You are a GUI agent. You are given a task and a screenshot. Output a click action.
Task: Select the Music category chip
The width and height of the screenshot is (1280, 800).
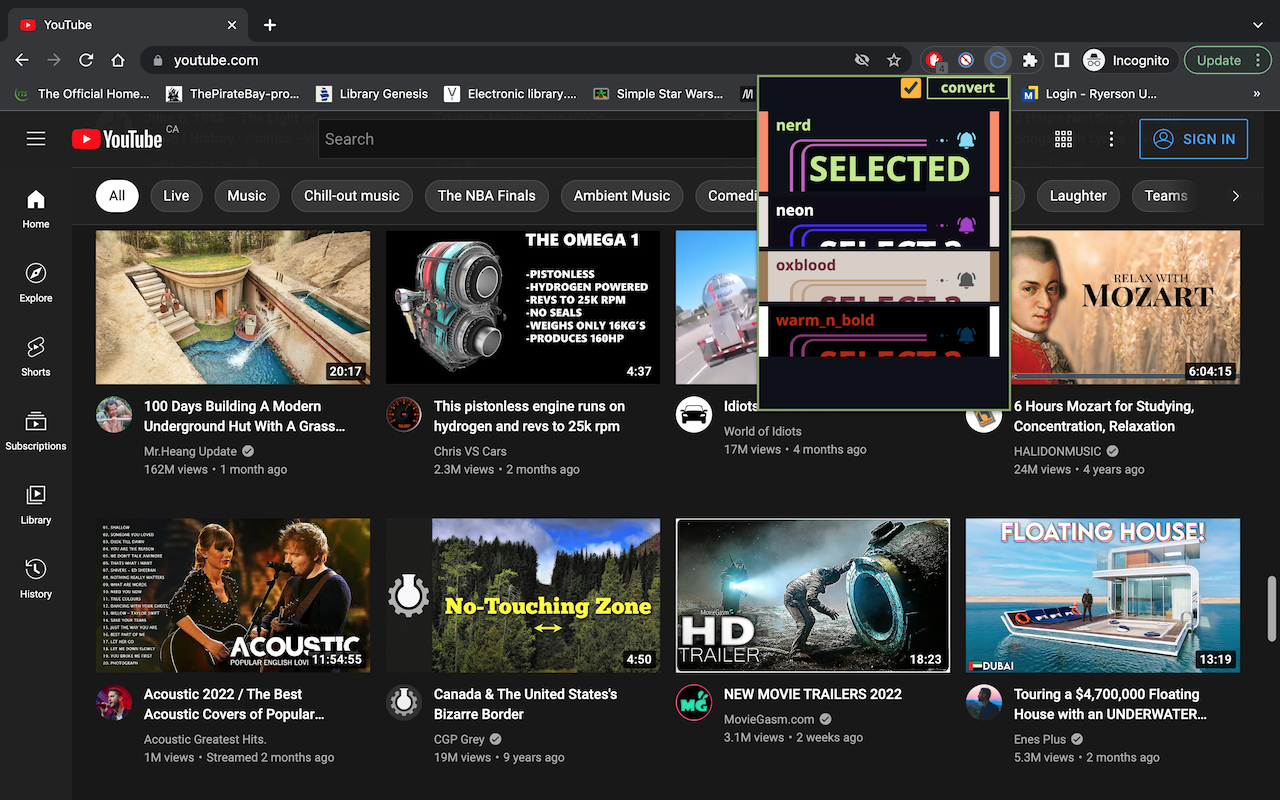pyautogui.click(x=246, y=196)
